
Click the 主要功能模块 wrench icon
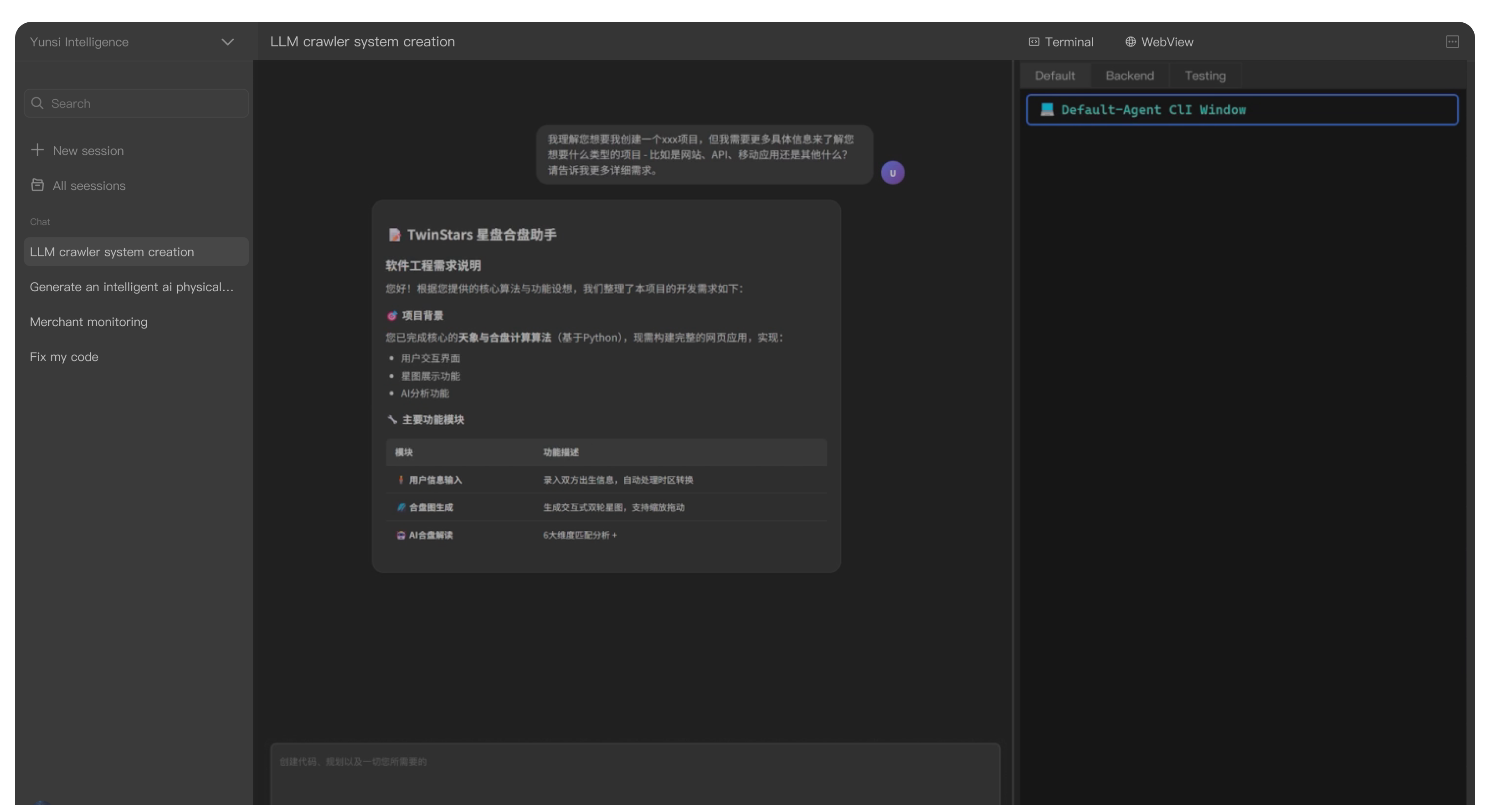392,420
